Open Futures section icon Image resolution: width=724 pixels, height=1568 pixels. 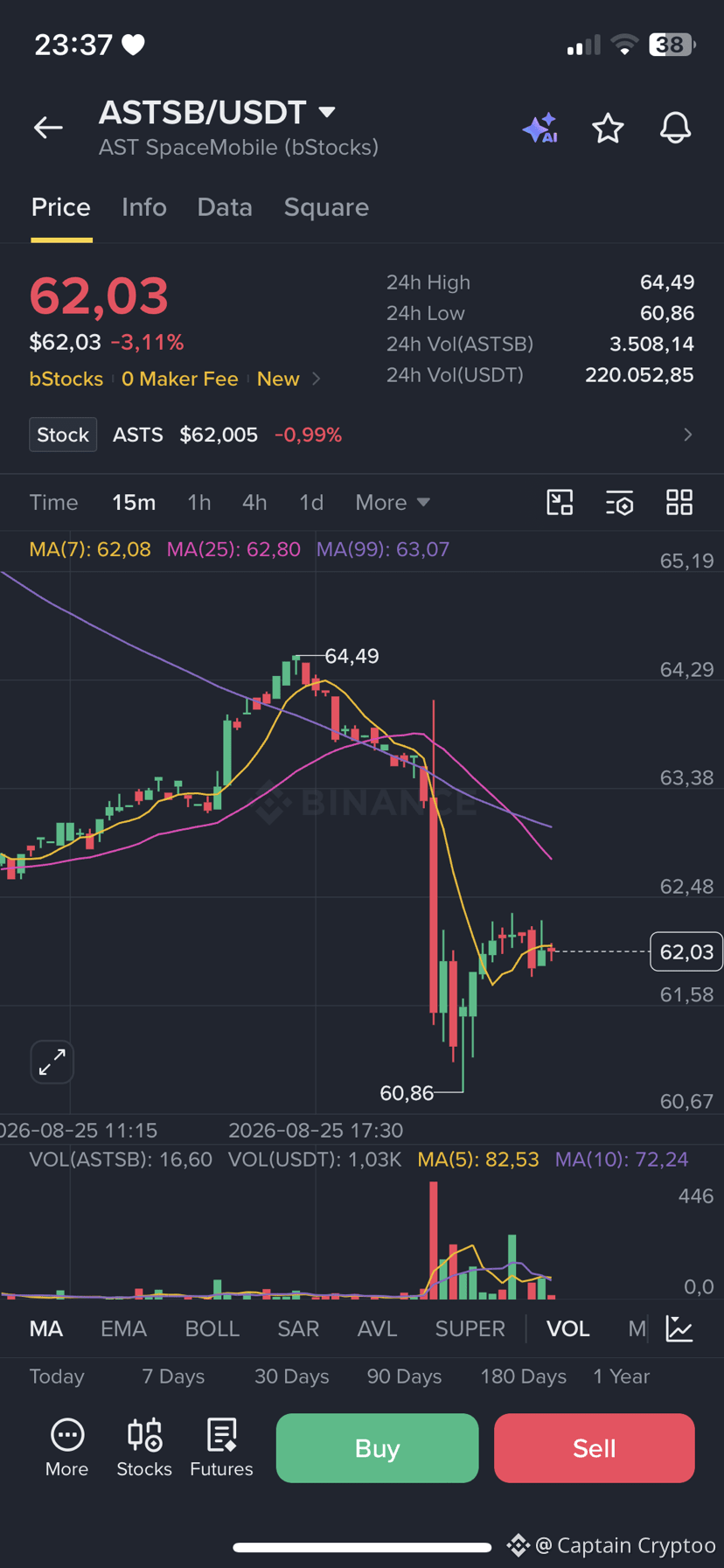pyautogui.click(x=221, y=1447)
